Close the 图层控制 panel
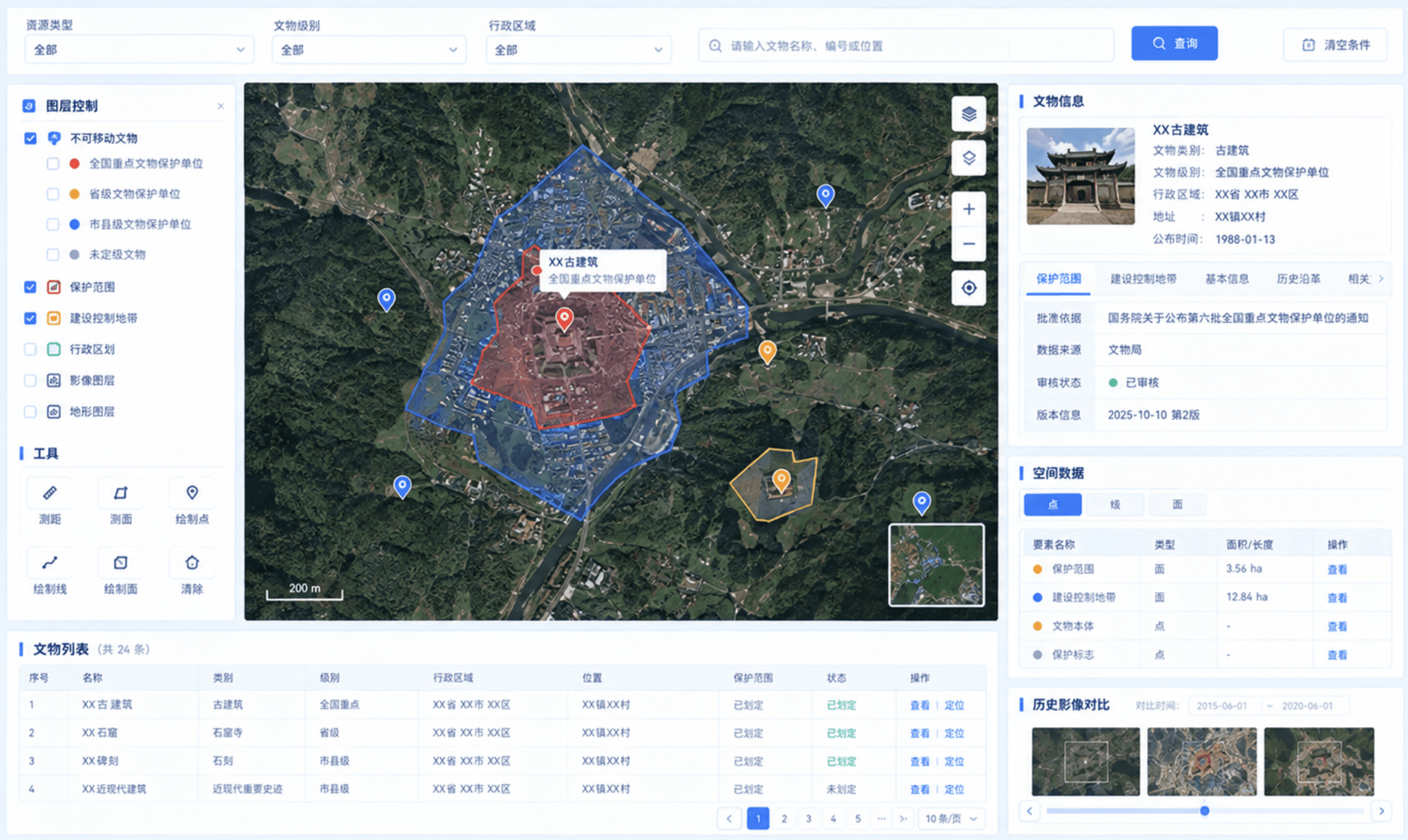This screenshot has width=1408, height=840. pyautogui.click(x=220, y=106)
